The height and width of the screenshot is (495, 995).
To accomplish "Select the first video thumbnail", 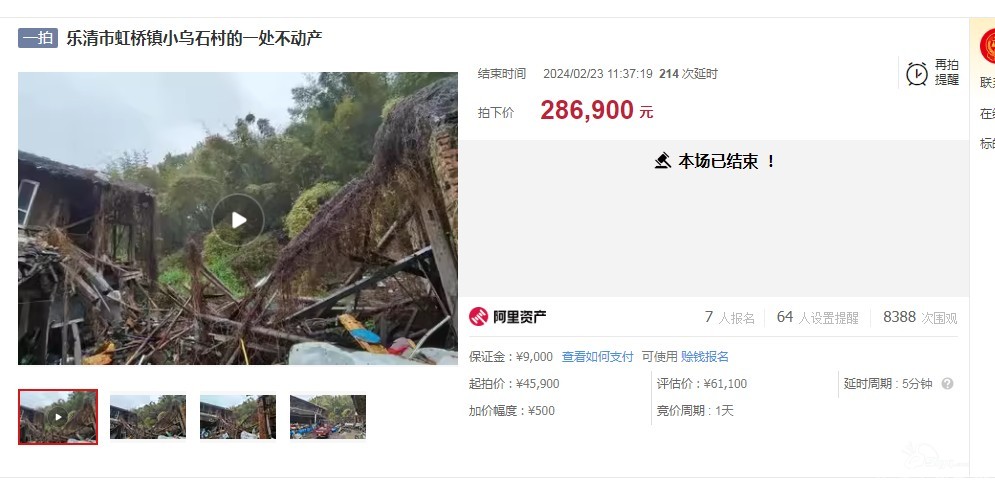I will point(58,417).
